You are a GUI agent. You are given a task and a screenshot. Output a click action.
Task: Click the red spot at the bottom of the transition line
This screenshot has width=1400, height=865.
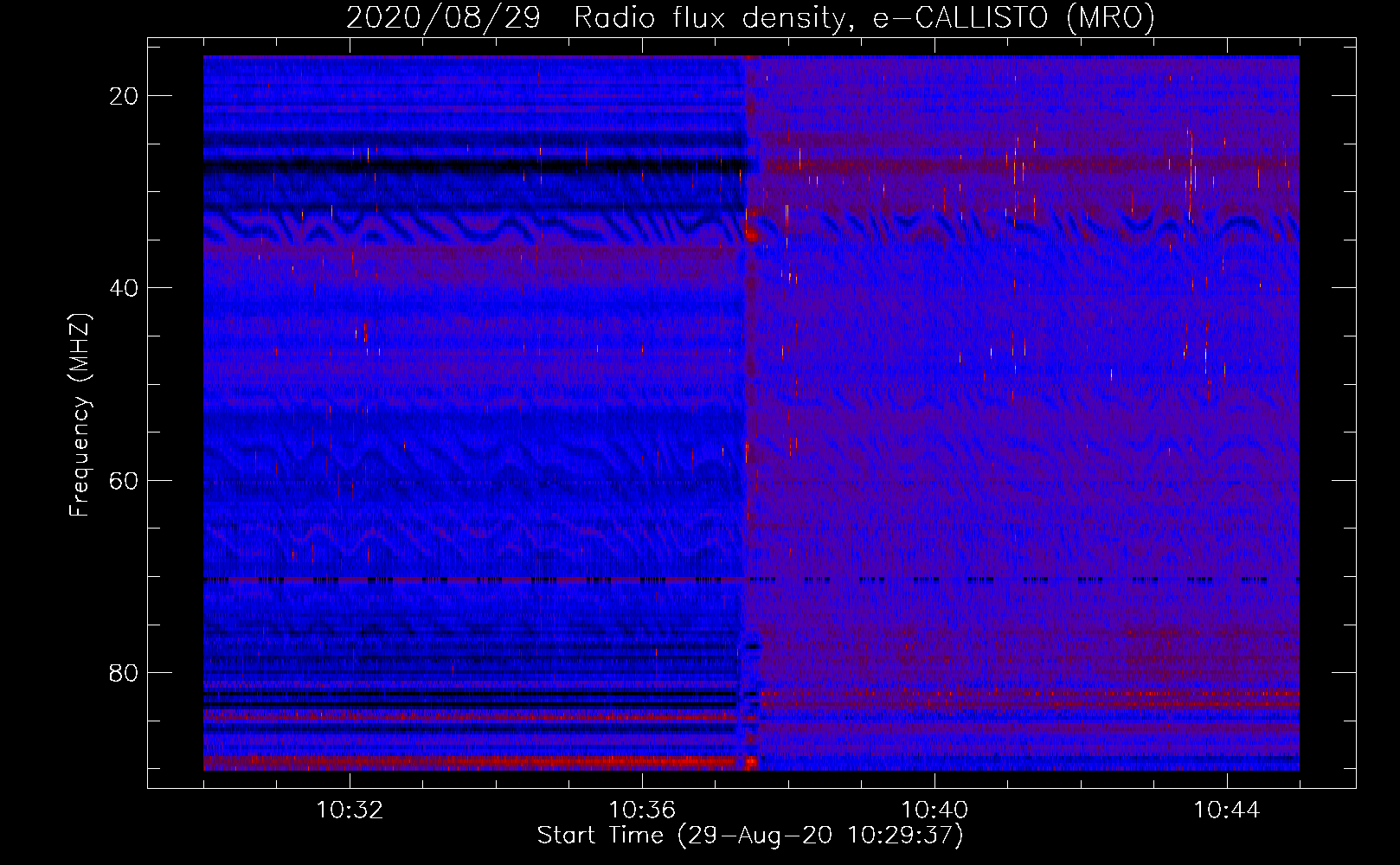pyautogui.click(x=751, y=763)
